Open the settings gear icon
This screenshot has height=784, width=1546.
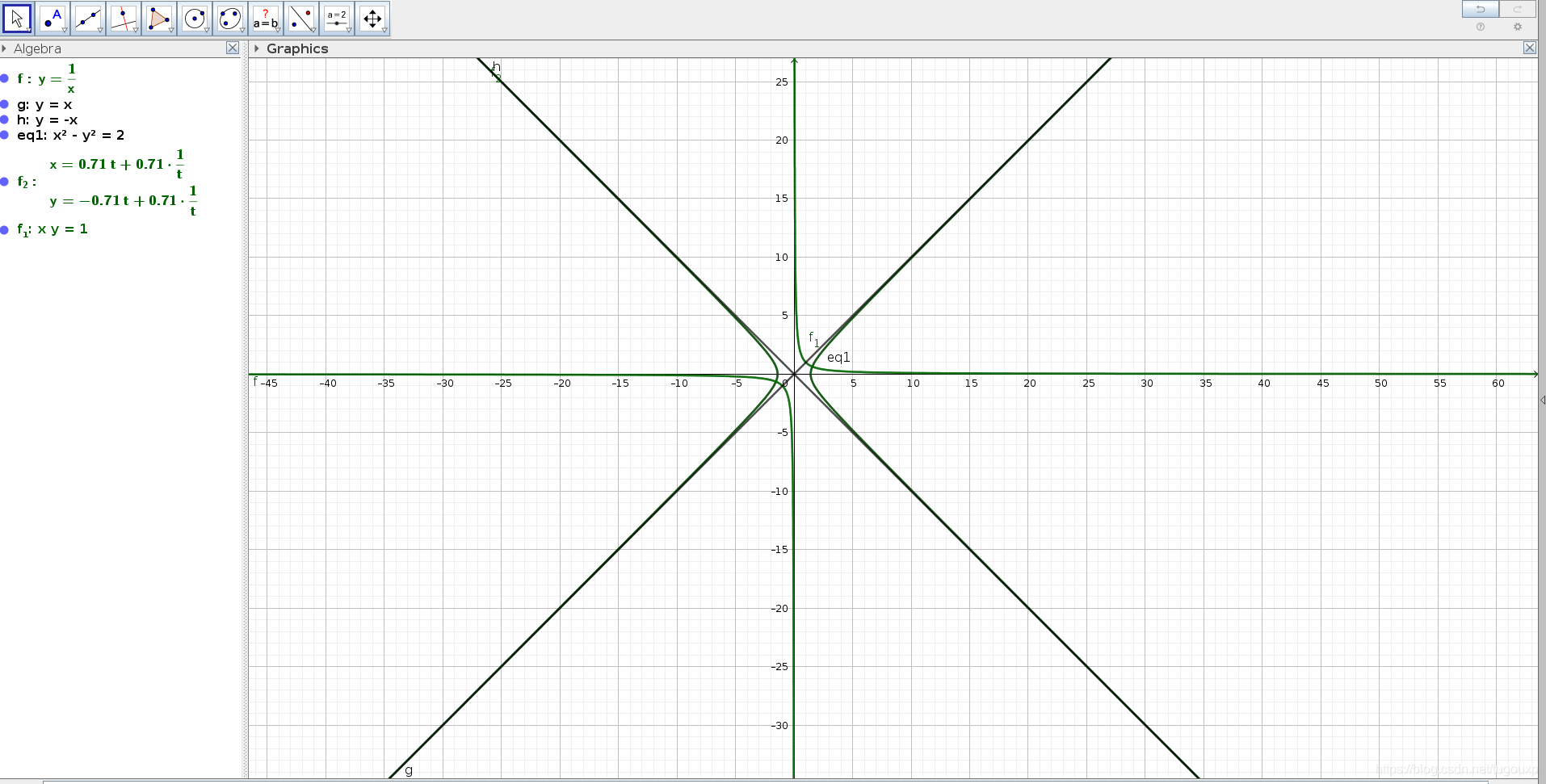(x=1518, y=27)
